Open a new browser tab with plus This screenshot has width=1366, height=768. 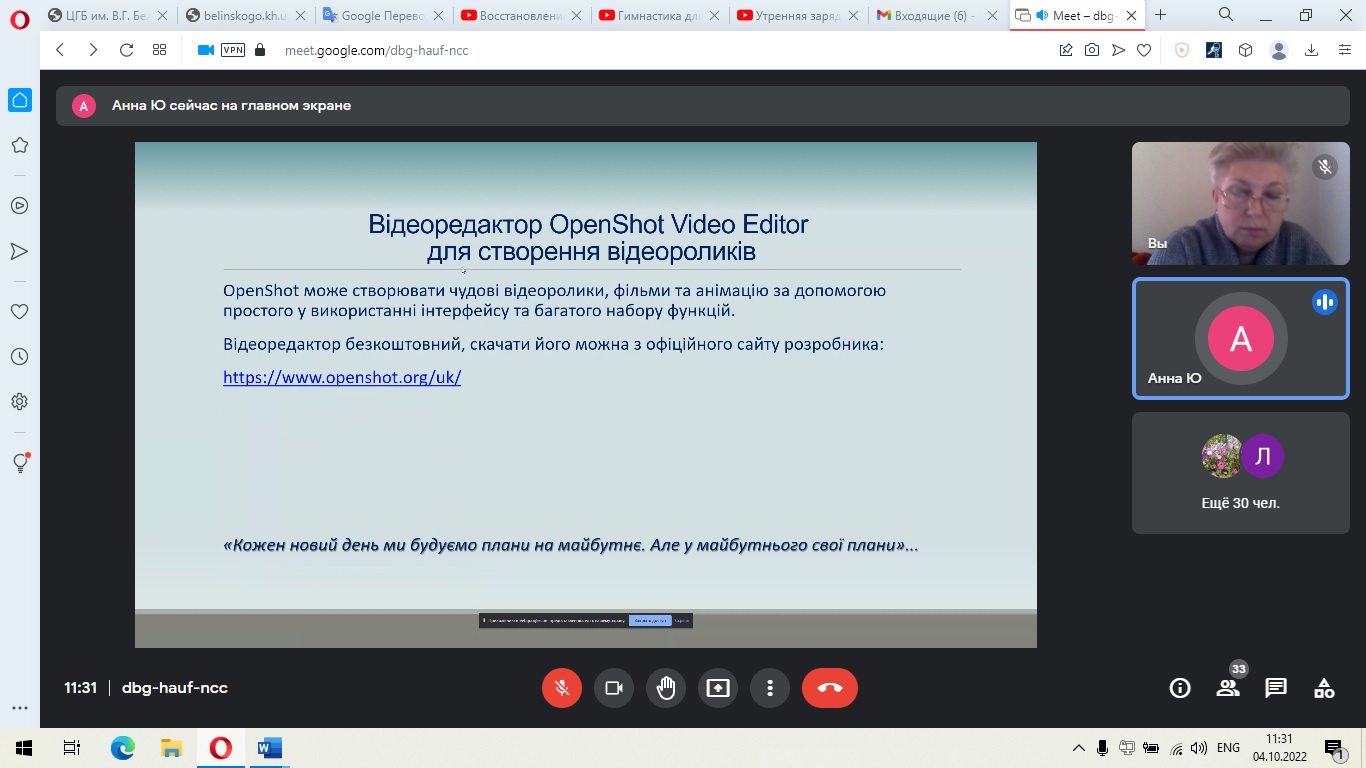pyautogui.click(x=1160, y=15)
